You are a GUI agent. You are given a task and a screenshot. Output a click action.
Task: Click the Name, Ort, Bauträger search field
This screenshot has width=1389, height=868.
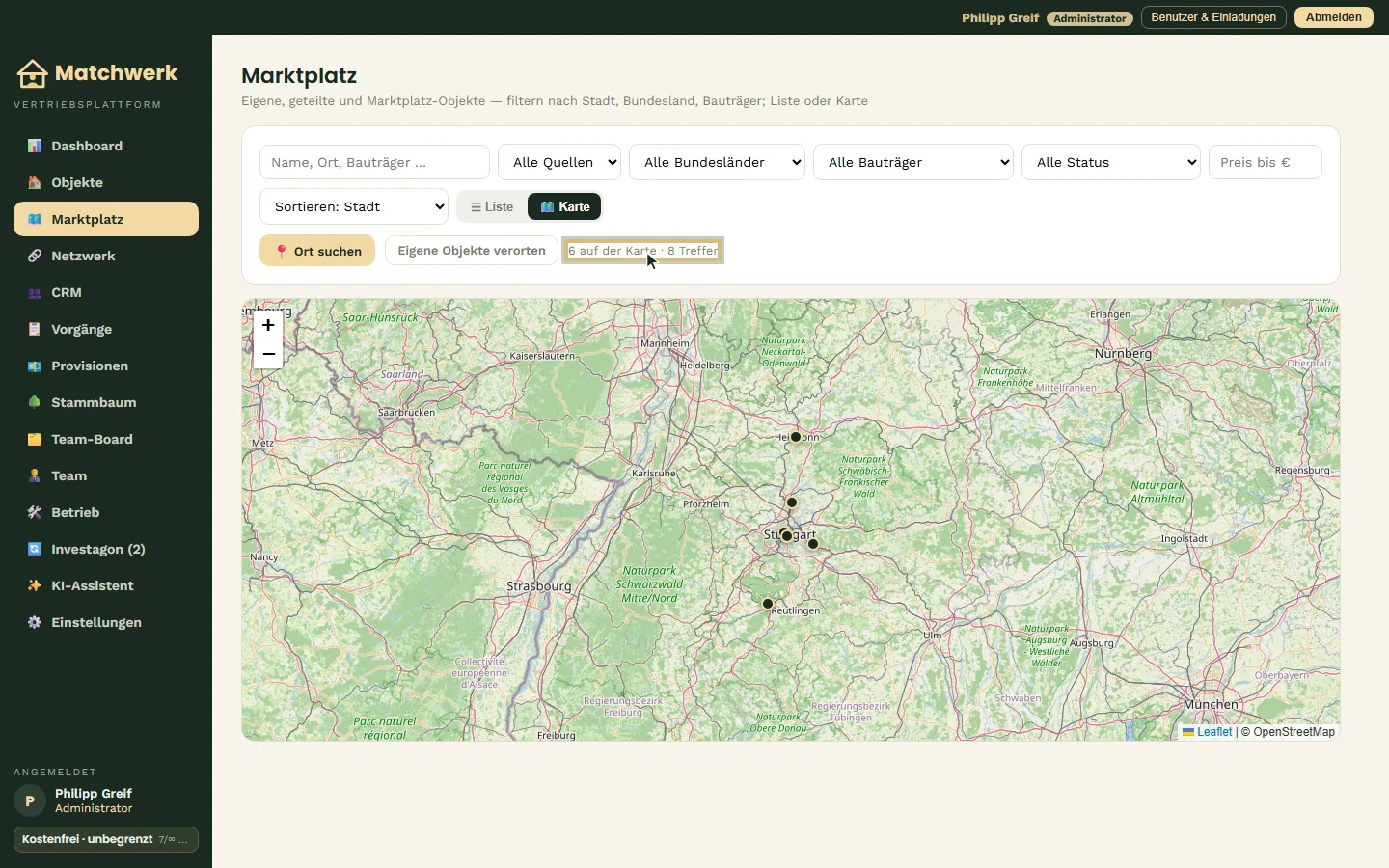pos(374,162)
